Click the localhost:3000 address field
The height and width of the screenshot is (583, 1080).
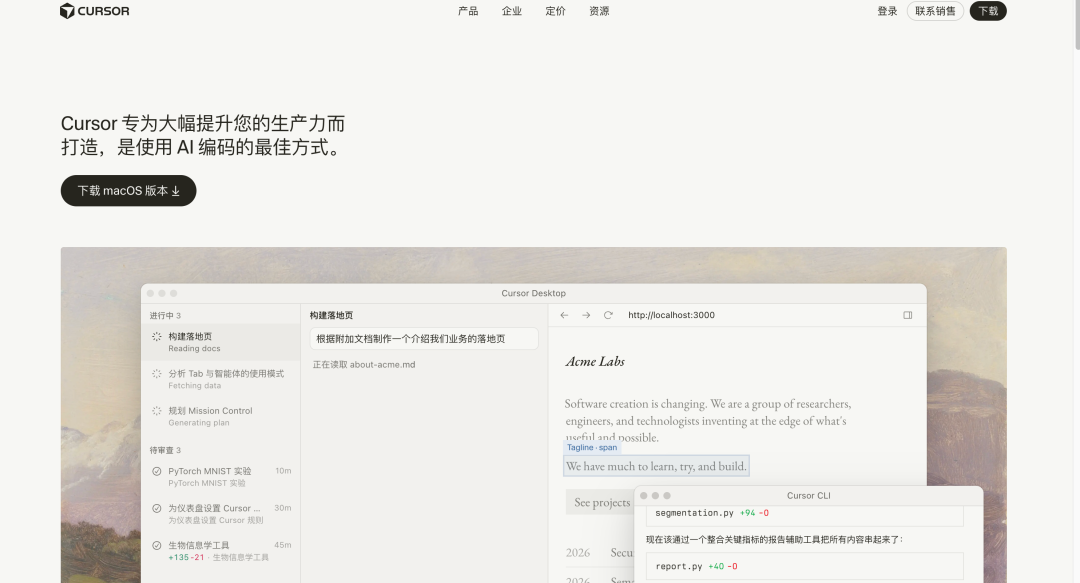(x=672, y=315)
